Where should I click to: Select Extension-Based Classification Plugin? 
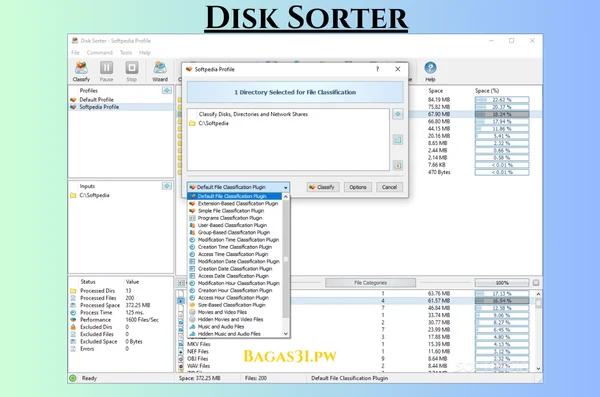point(235,203)
